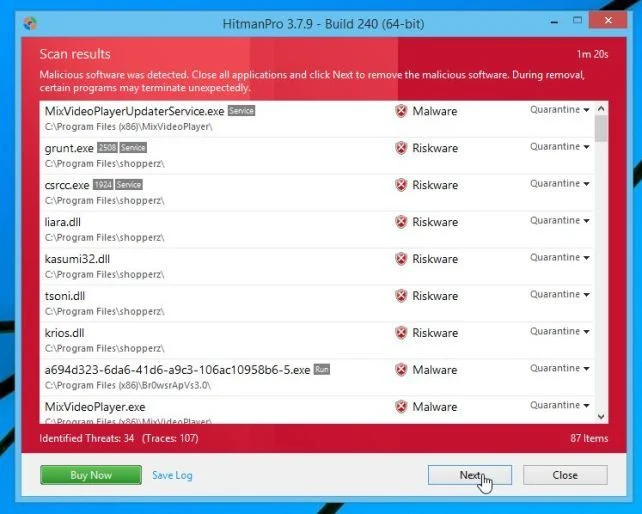Open Quarantine dropdown for grunt.exe
Screen dimensions: 642x514
[559, 147]
